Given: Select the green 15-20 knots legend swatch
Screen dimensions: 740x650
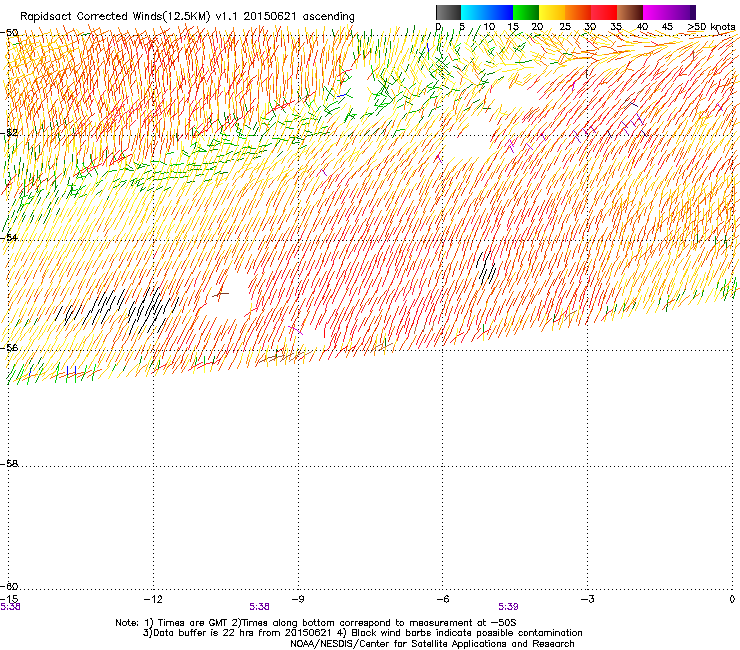Looking at the screenshot, I should click(526, 12).
